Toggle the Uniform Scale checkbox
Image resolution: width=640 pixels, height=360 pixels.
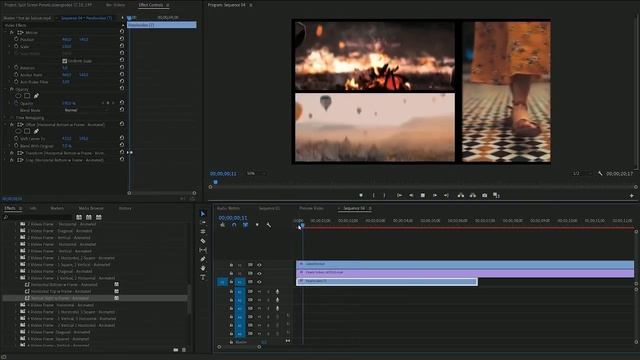tap(64, 61)
